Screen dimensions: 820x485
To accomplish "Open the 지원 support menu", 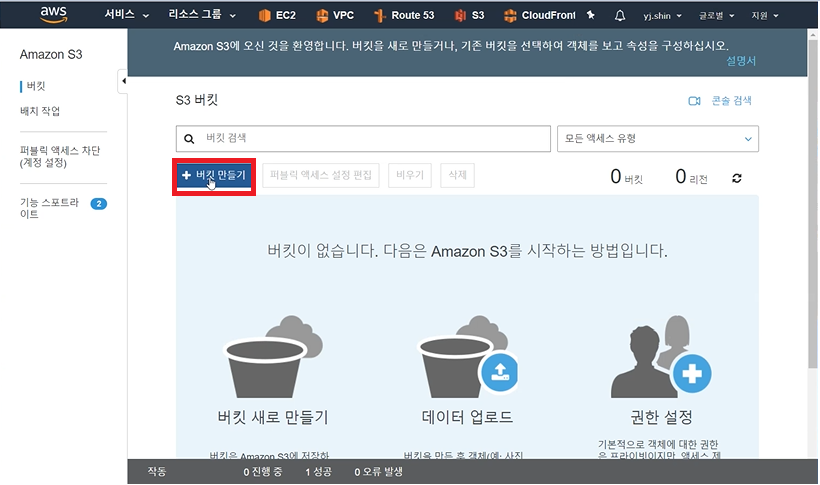I will pos(765,16).
